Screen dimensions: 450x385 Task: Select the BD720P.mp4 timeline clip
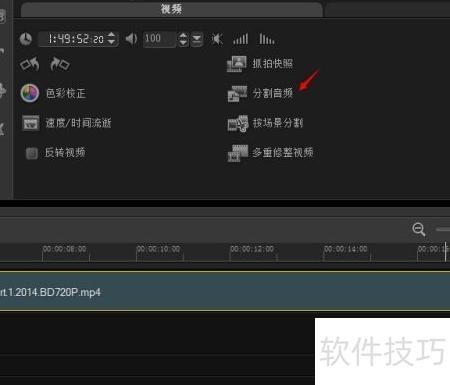pyautogui.click(x=225, y=292)
